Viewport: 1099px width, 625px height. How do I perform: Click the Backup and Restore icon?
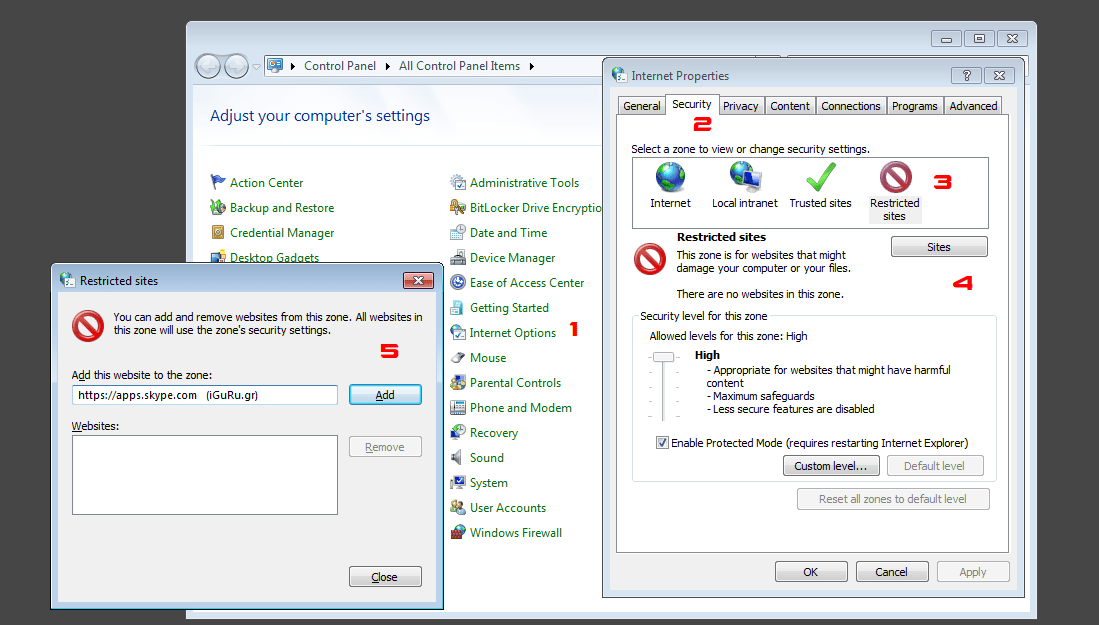[218, 207]
